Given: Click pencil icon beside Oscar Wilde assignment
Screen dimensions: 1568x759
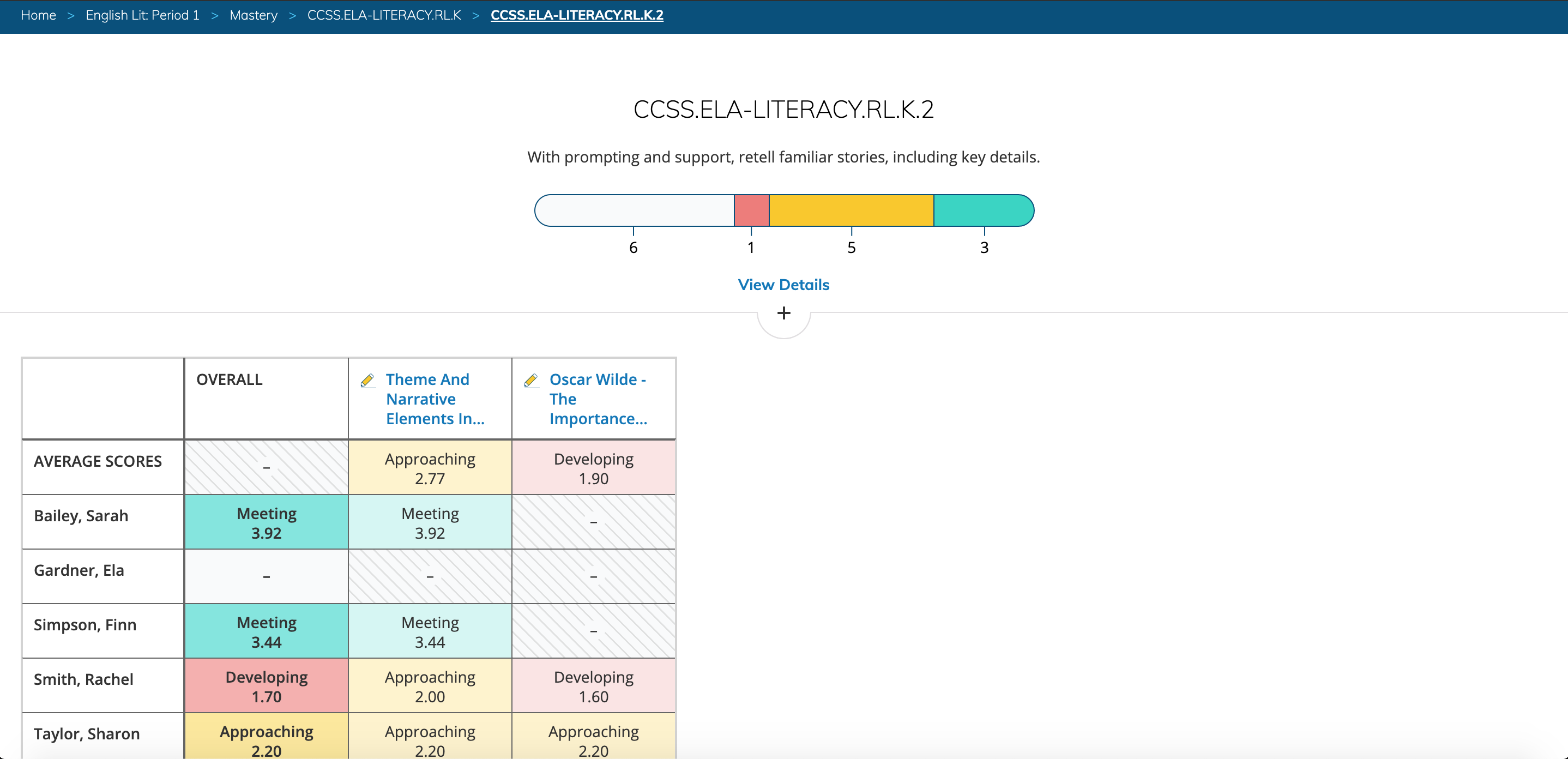Looking at the screenshot, I should point(531,381).
